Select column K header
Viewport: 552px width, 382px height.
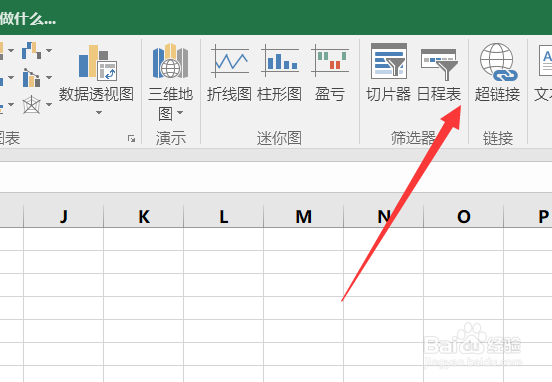coord(144,217)
